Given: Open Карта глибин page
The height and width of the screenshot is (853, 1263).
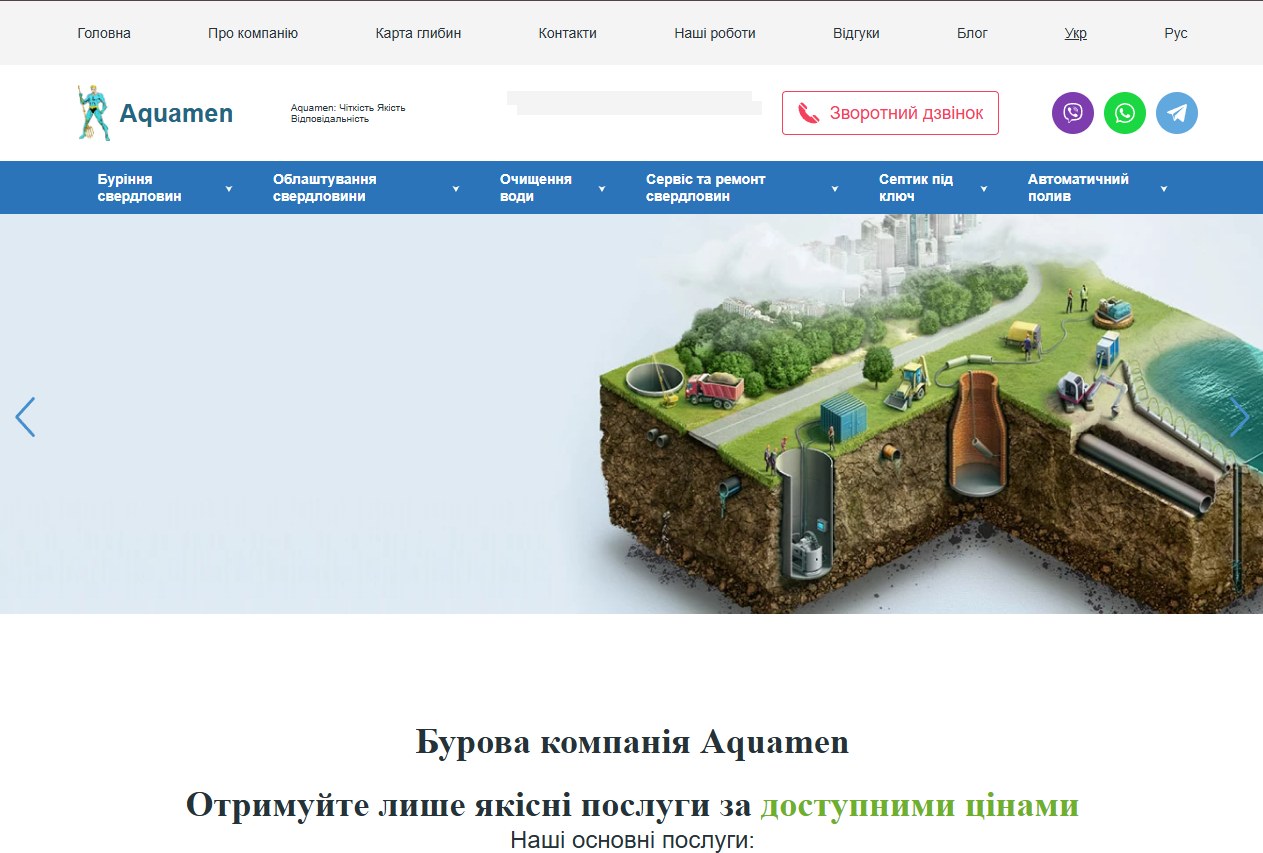Looking at the screenshot, I should tap(419, 33).
